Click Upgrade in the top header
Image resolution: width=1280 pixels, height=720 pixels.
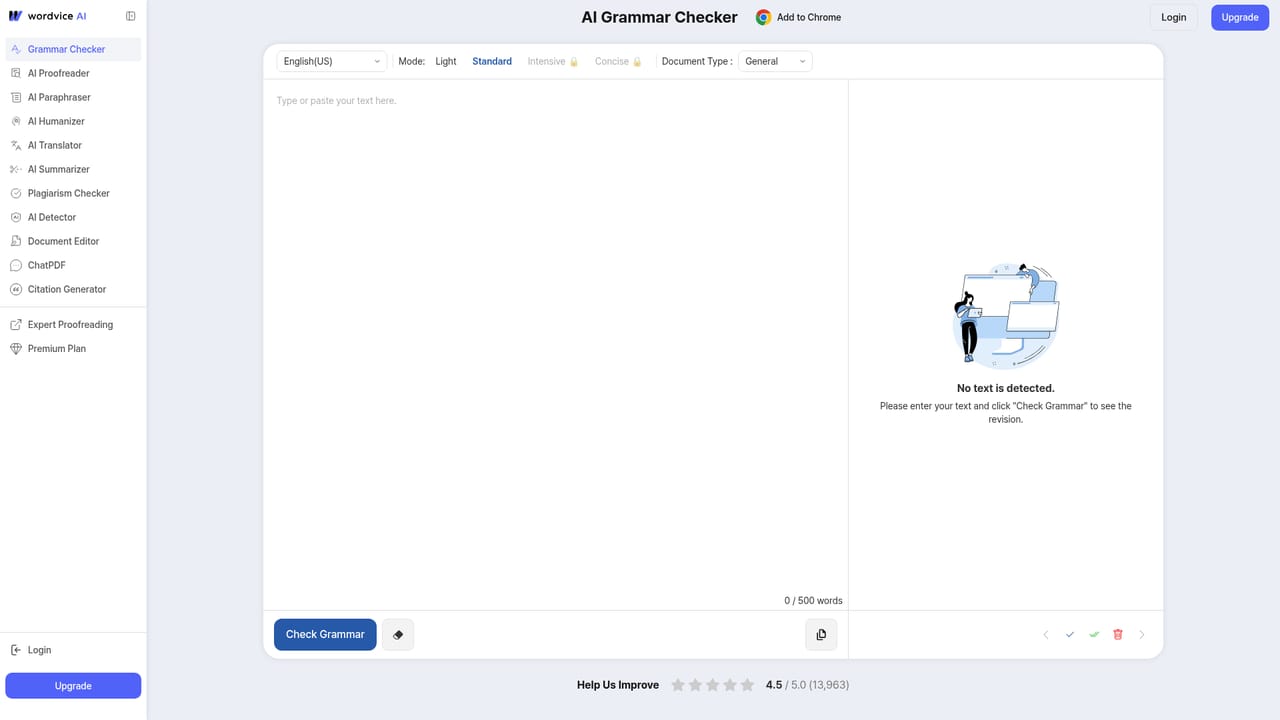tap(1240, 17)
